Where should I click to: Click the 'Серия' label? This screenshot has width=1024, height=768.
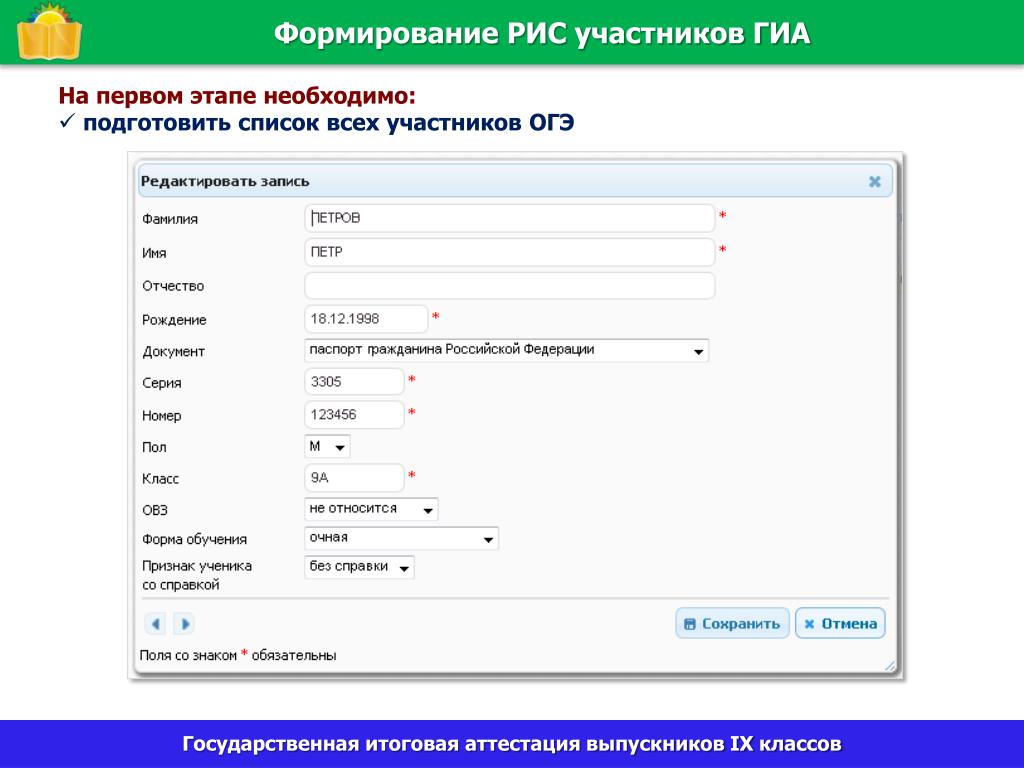[161, 383]
